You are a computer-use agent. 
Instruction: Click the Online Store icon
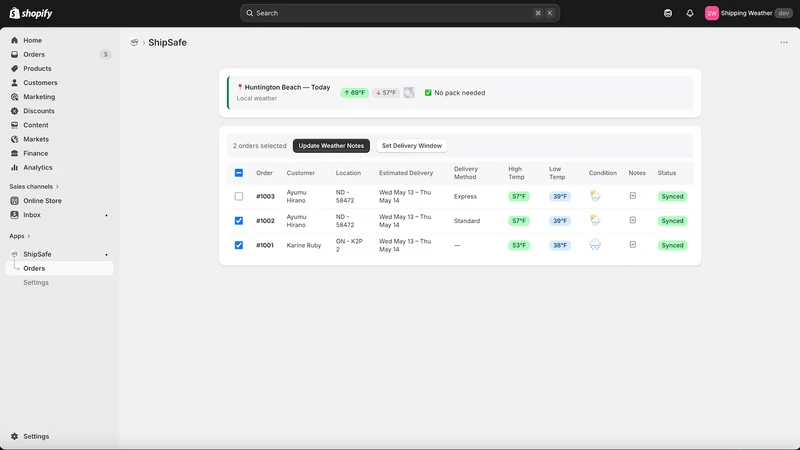[14, 201]
